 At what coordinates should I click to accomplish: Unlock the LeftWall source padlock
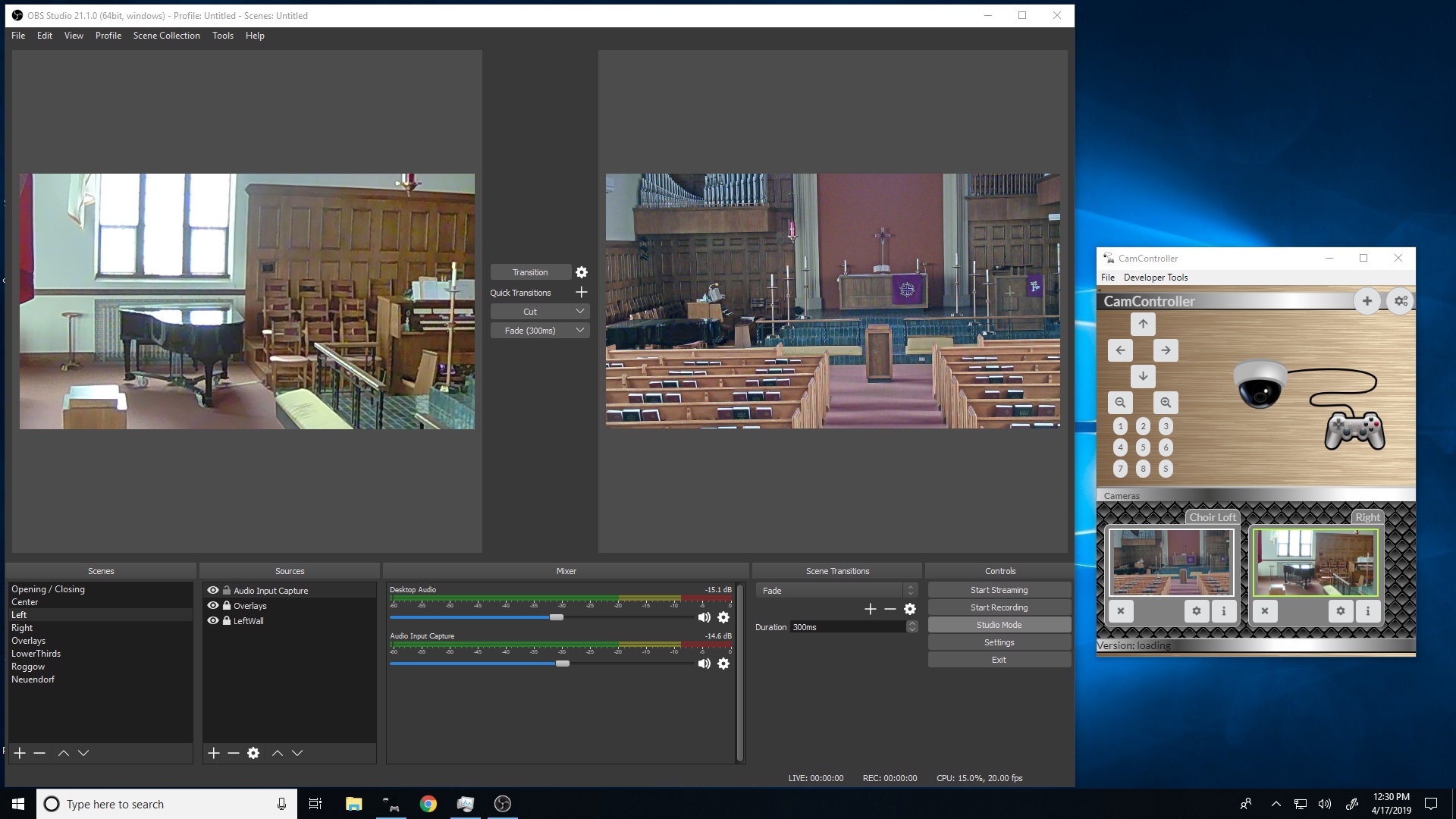pyautogui.click(x=226, y=620)
